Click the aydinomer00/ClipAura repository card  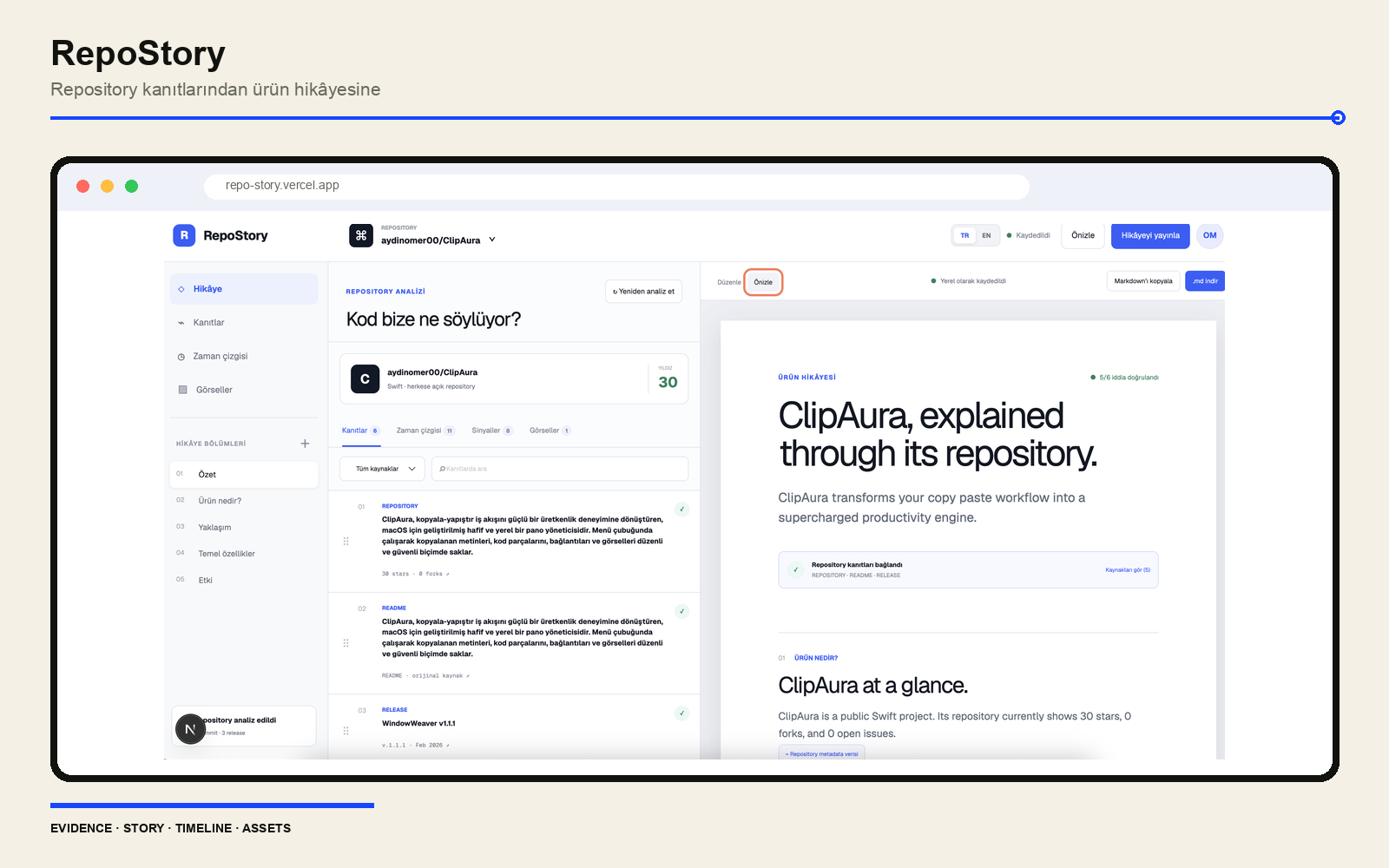pyautogui.click(x=514, y=378)
